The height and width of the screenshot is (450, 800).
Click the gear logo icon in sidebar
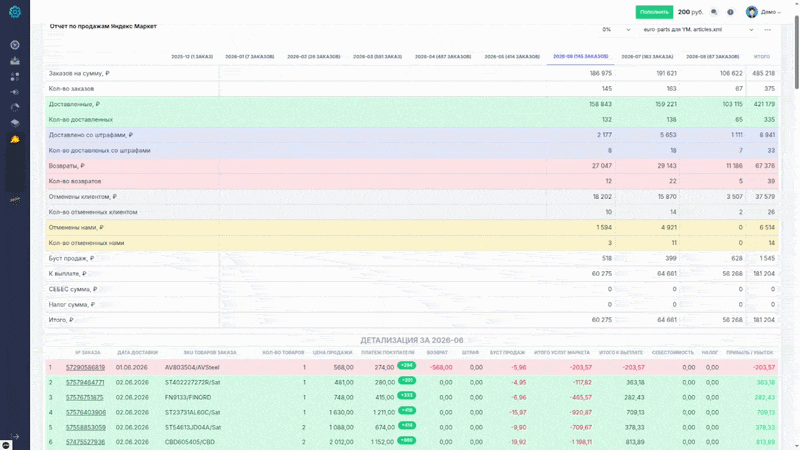pos(15,12)
